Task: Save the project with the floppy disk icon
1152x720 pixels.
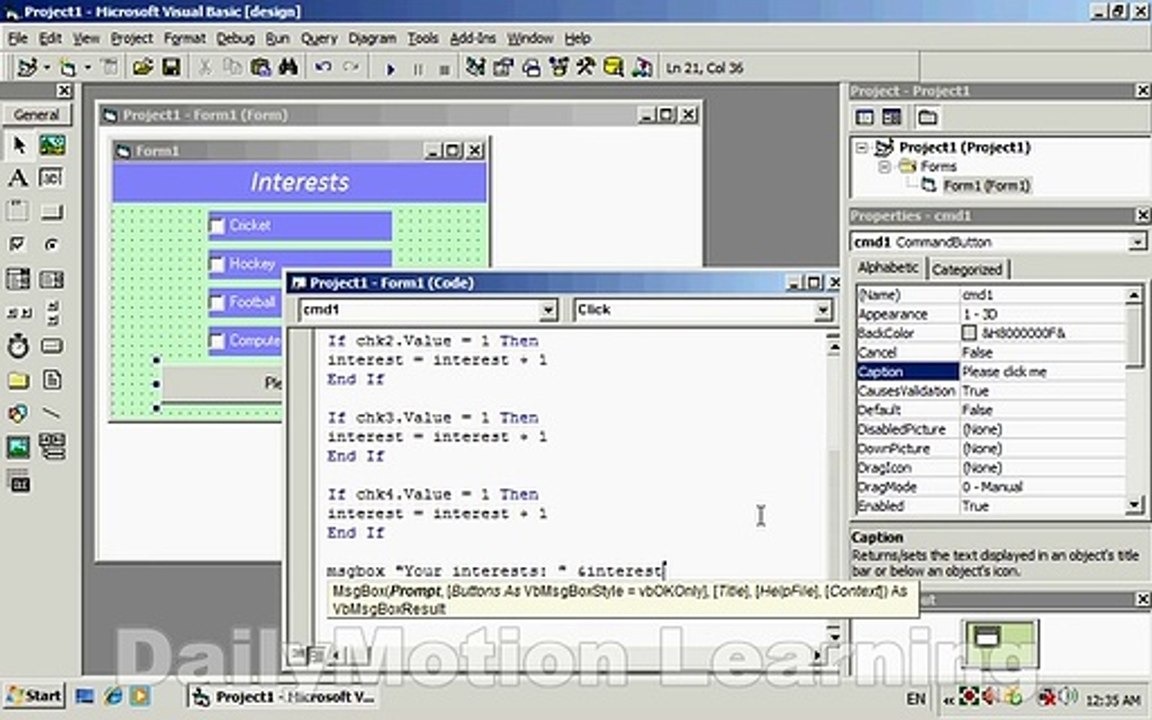Action: pos(171,68)
